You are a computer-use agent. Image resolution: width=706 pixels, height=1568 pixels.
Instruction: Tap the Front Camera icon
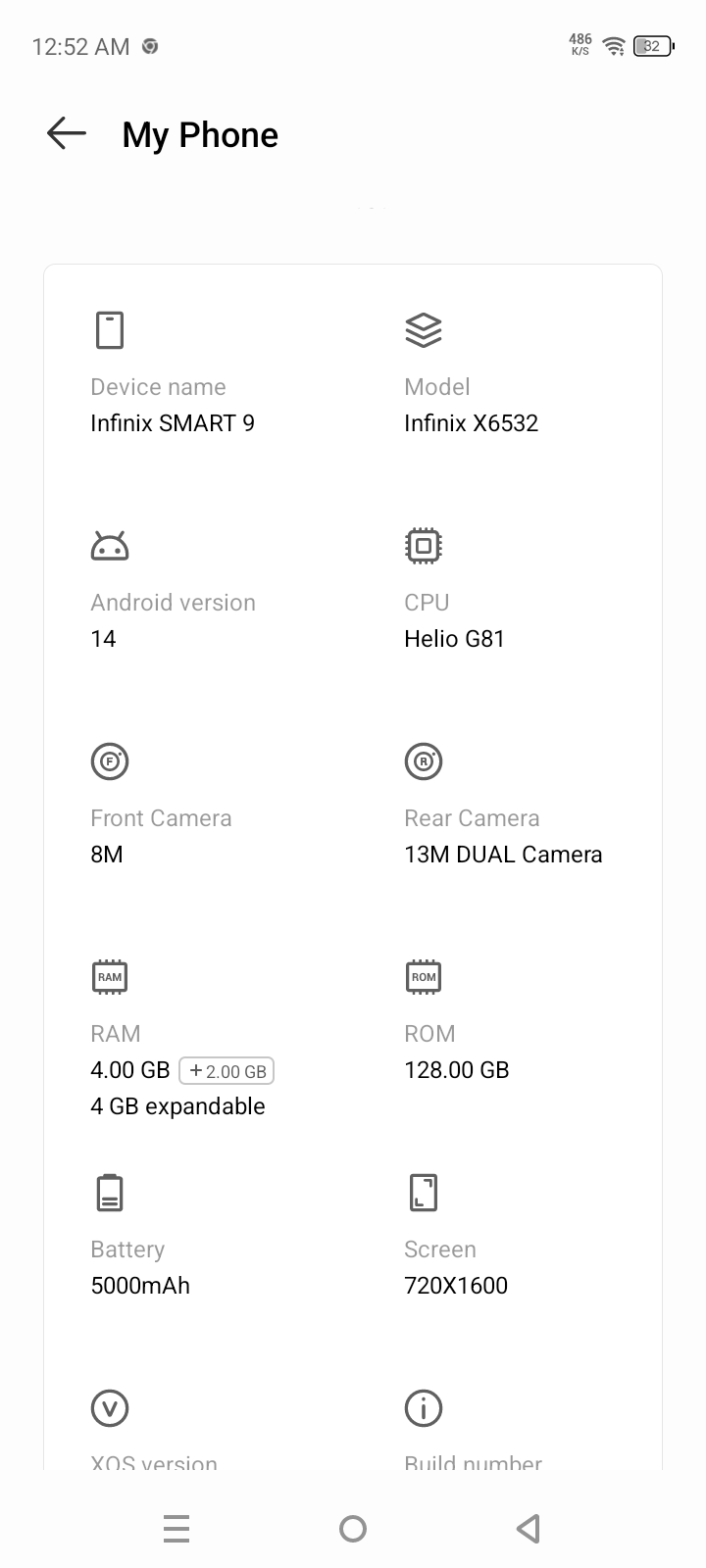coord(110,761)
